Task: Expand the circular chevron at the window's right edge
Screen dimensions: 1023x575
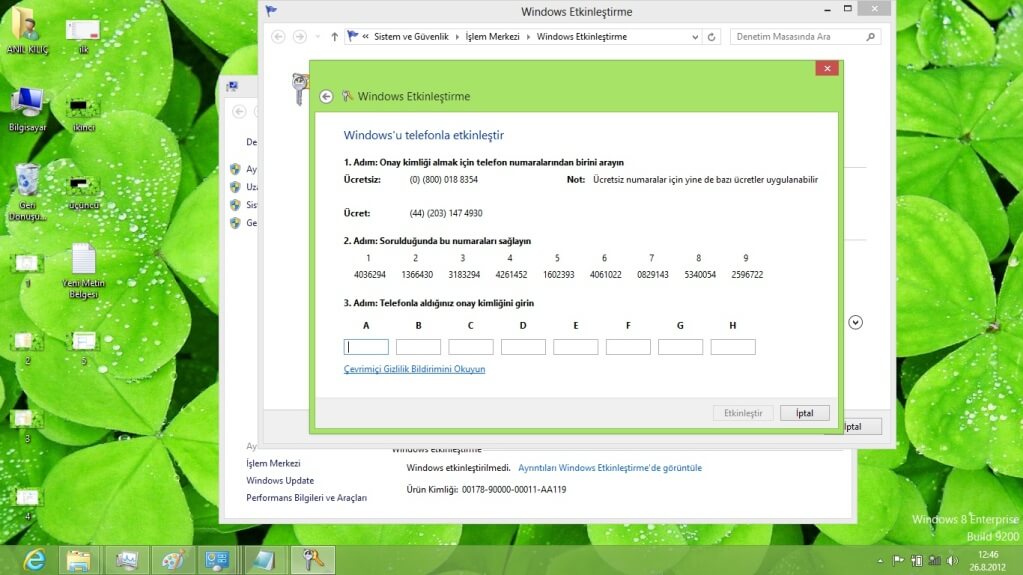Action: 855,322
